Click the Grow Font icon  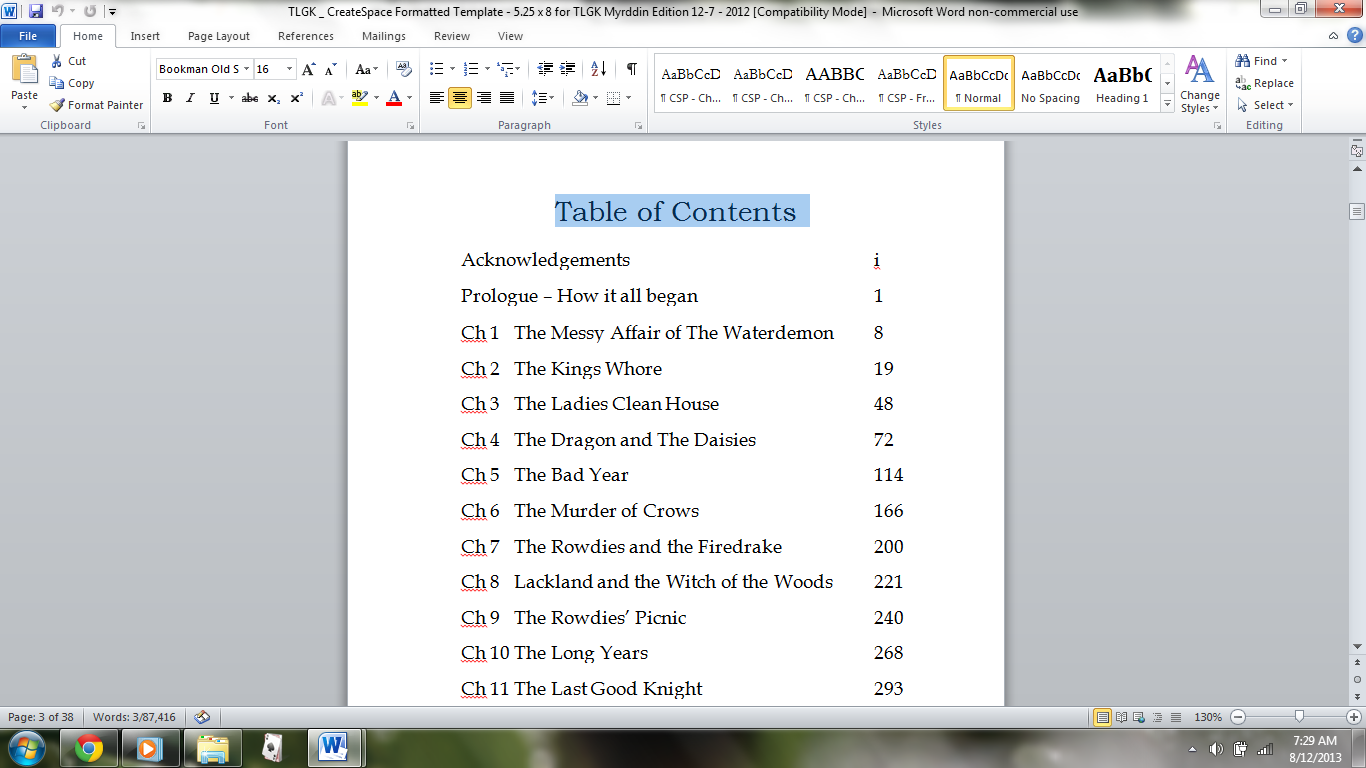click(x=309, y=69)
